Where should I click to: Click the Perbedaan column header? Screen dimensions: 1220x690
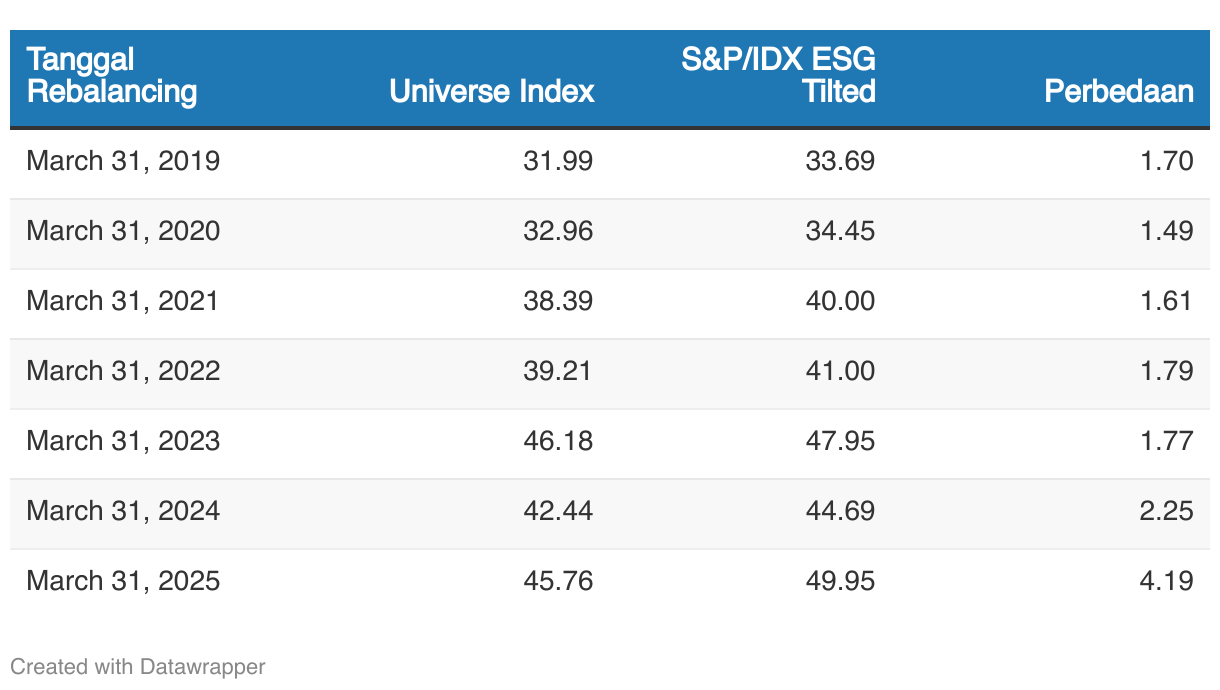coord(1118,92)
